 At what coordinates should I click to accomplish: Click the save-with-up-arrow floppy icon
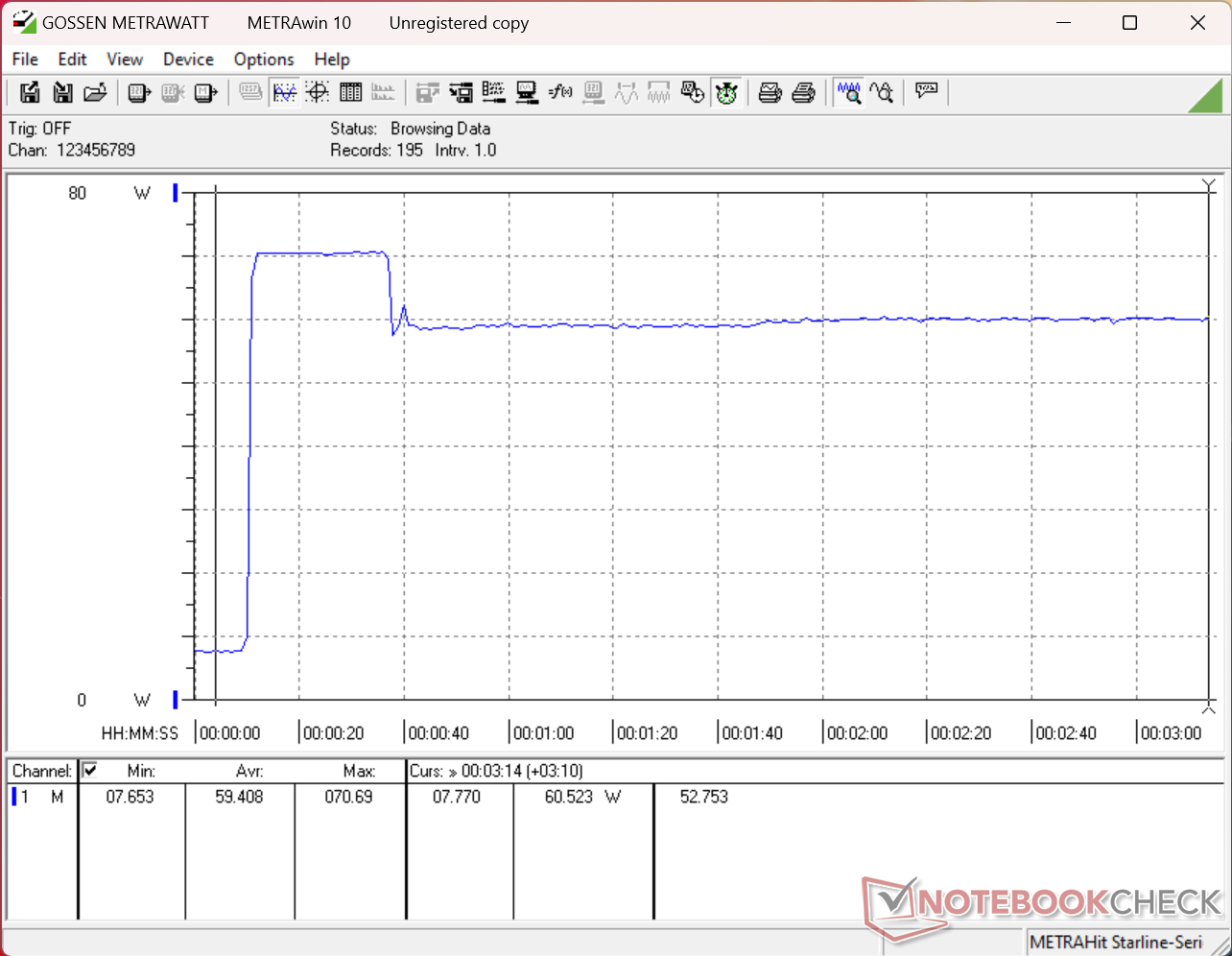point(30,93)
